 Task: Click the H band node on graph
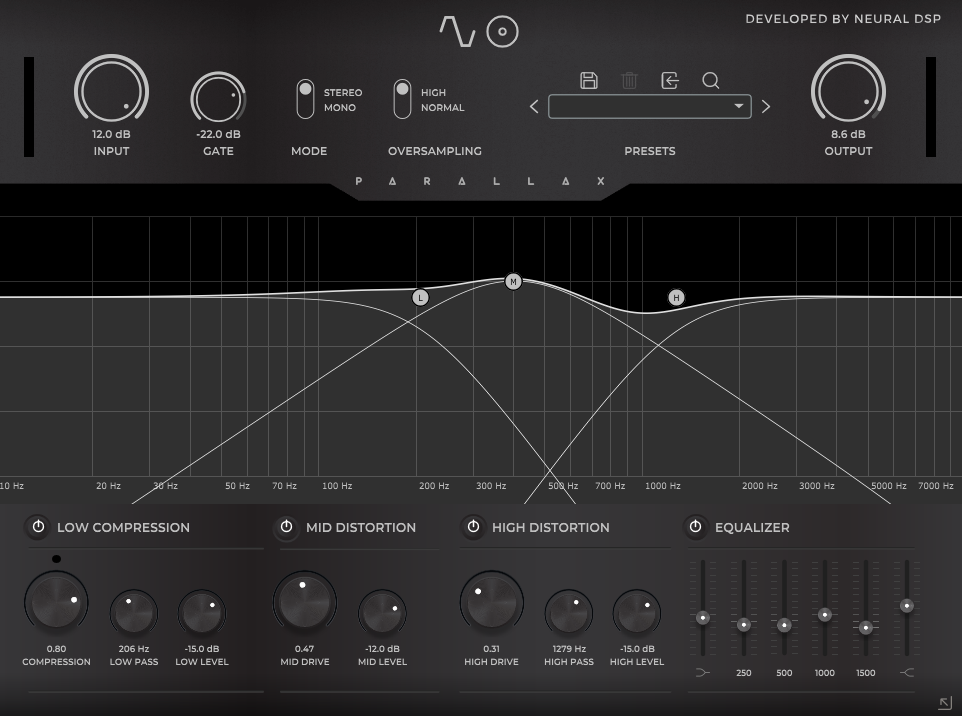pos(676,298)
